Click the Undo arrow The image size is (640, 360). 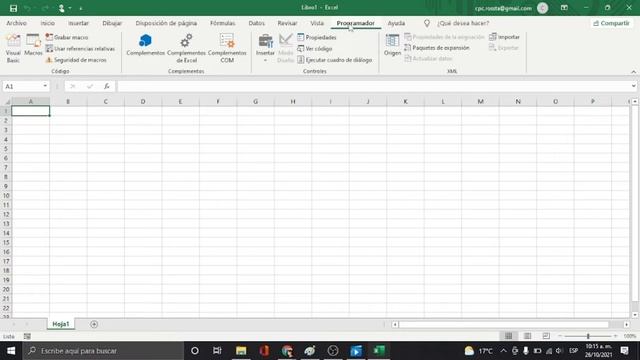click(27, 8)
